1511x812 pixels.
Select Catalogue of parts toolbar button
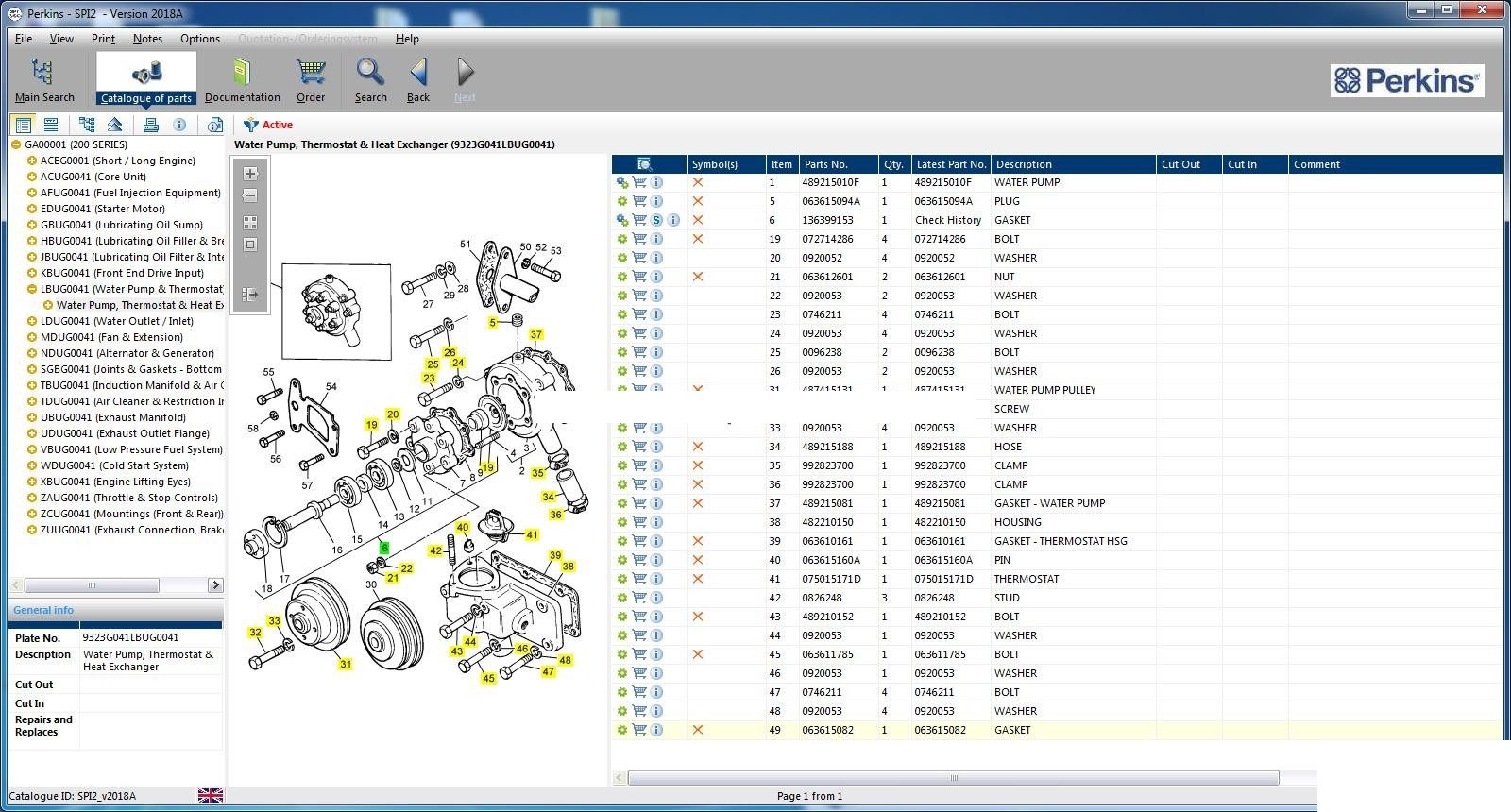(x=146, y=79)
